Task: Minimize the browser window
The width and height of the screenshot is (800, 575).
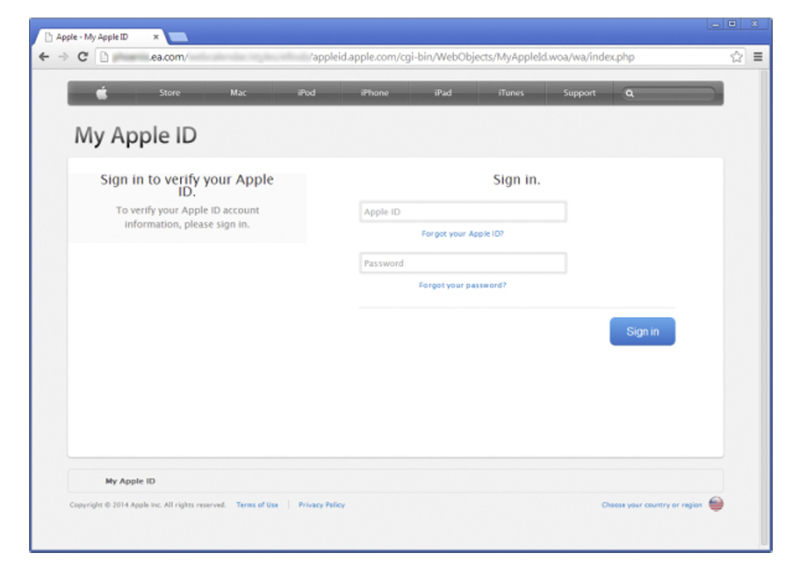Action: tap(716, 24)
